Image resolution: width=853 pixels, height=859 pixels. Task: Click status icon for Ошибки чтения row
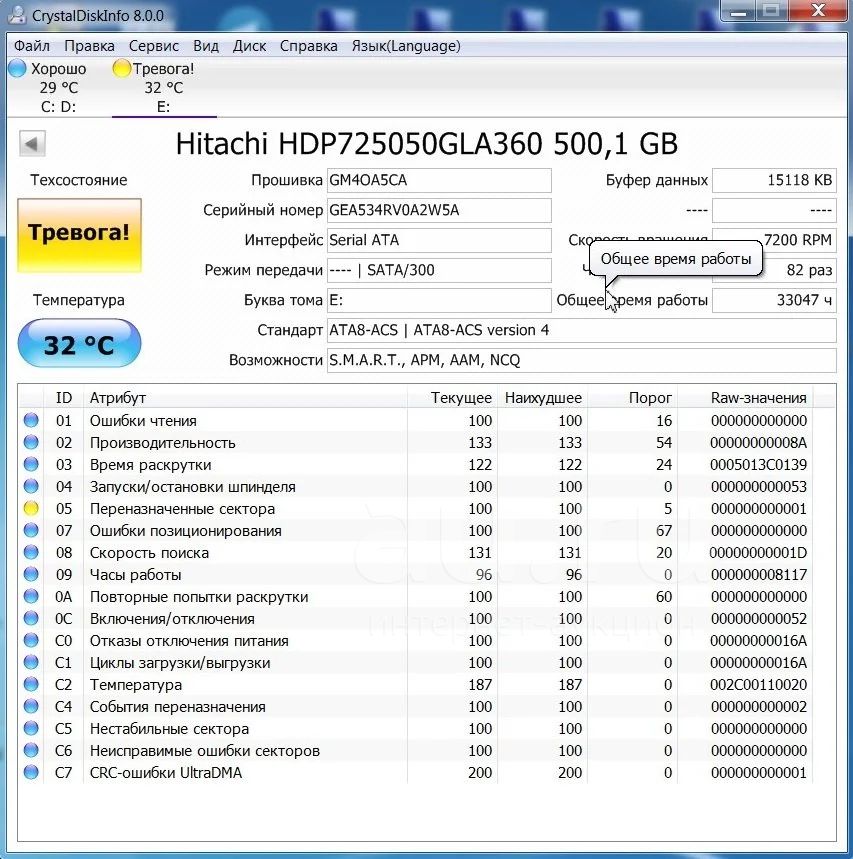tap(31, 420)
